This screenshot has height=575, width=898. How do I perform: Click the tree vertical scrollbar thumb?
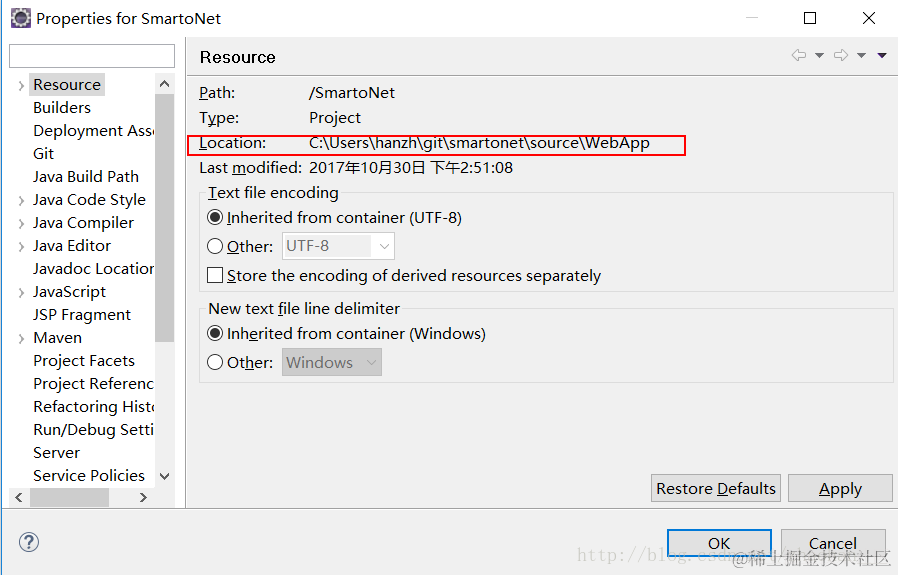(164, 218)
